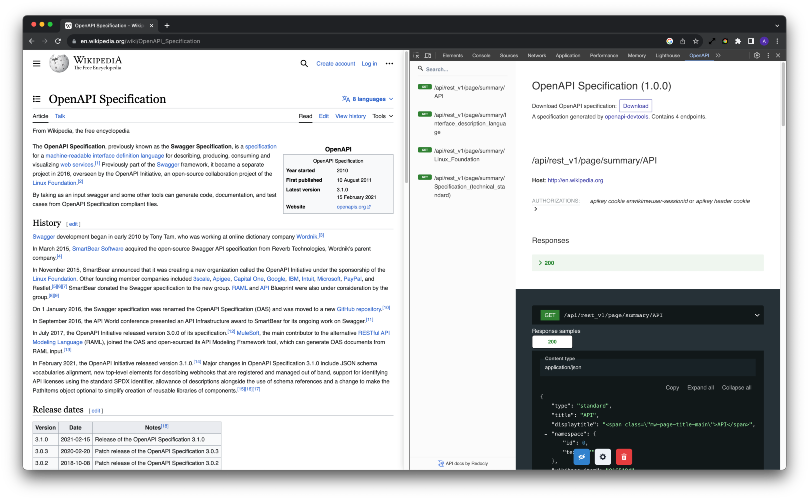The width and height of the screenshot is (809, 500).
Task: Click Create account on Wikipedia
Action: (335, 63)
